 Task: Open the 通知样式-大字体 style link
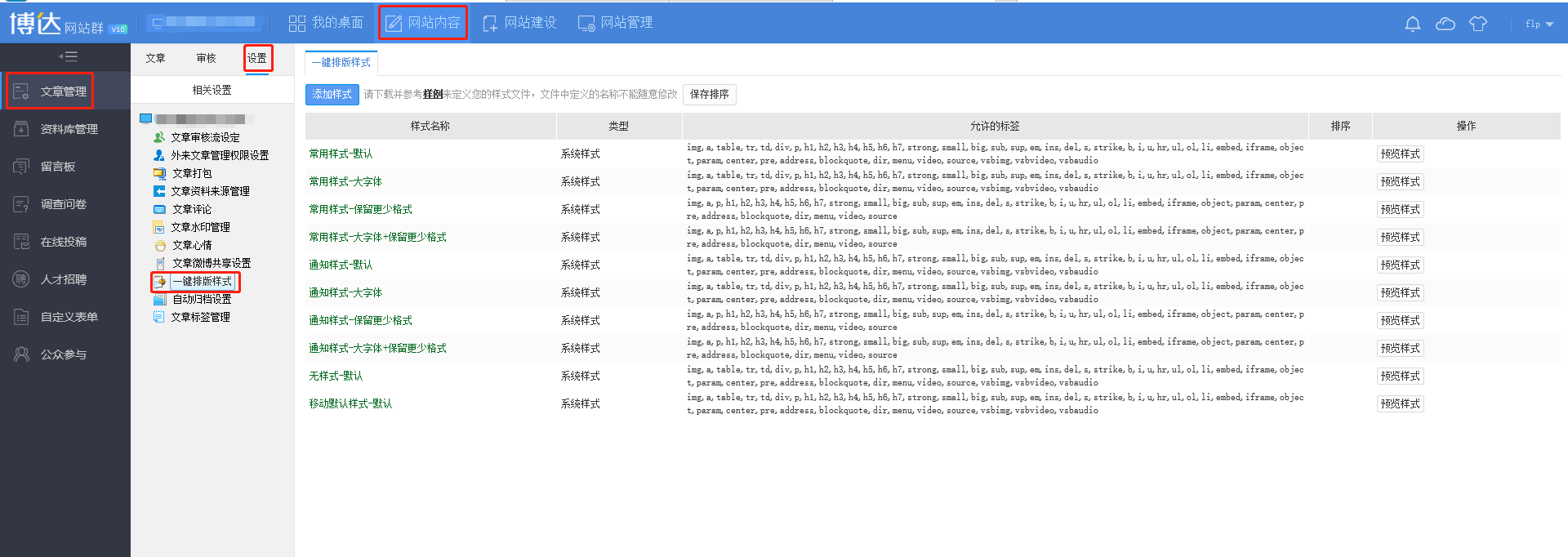tap(345, 292)
